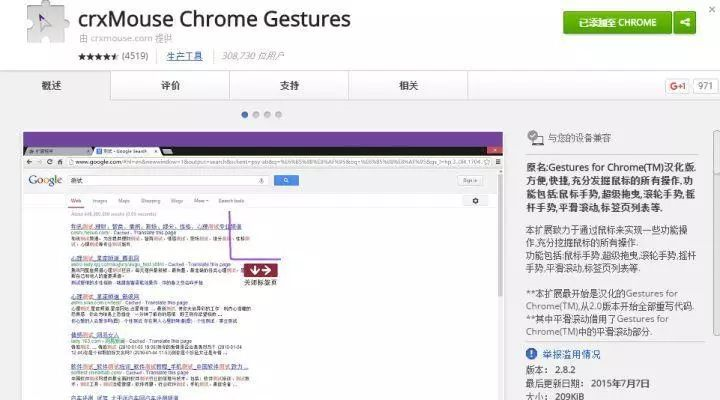Click the crxMouse puzzle-piece extension icon
The image size is (720, 400).
click(46, 22)
